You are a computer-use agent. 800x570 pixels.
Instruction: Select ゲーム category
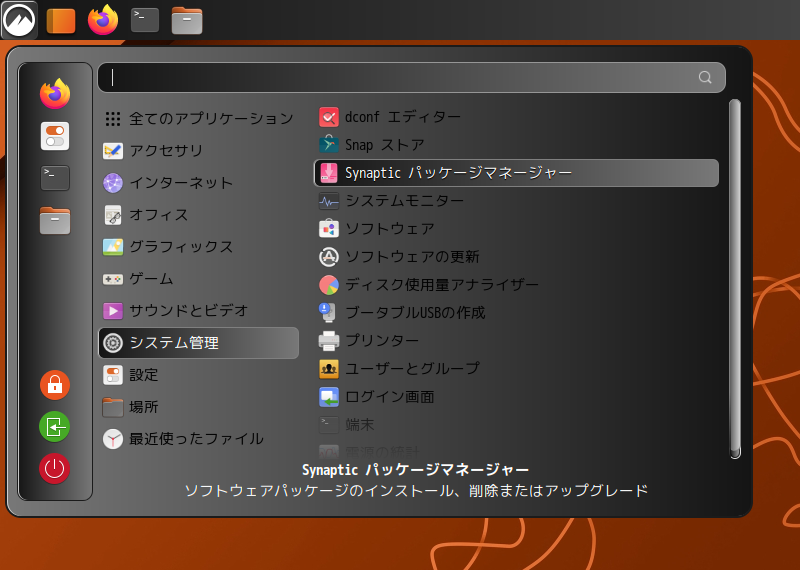(198, 279)
